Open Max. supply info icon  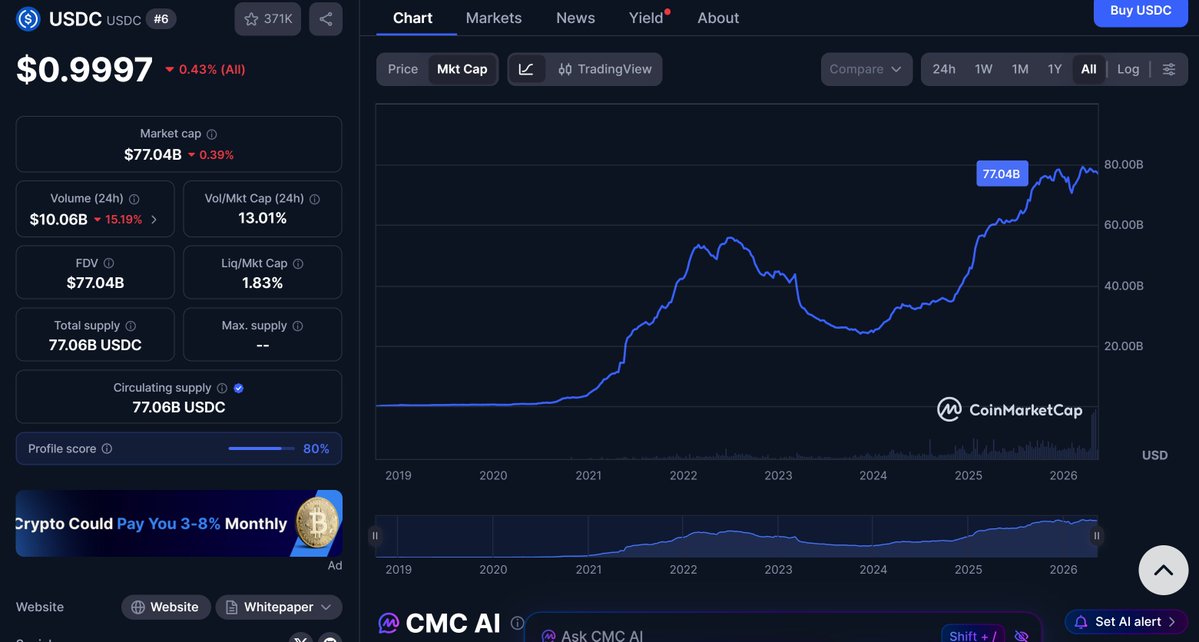(297, 326)
